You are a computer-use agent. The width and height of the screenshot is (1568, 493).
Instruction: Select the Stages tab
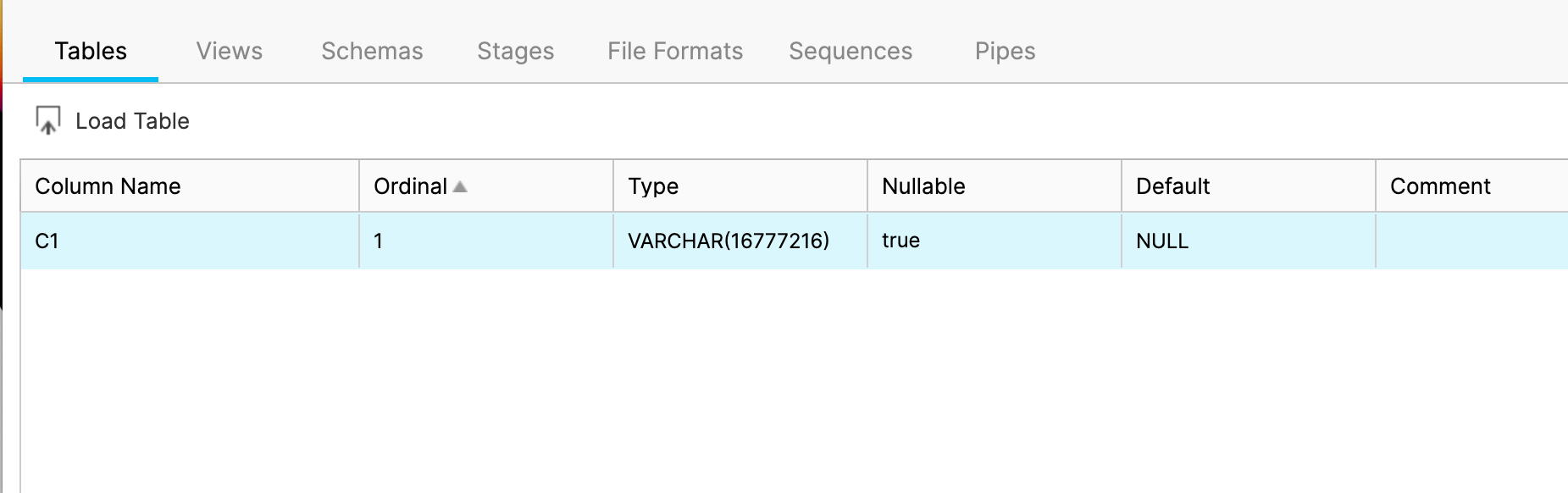(515, 51)
